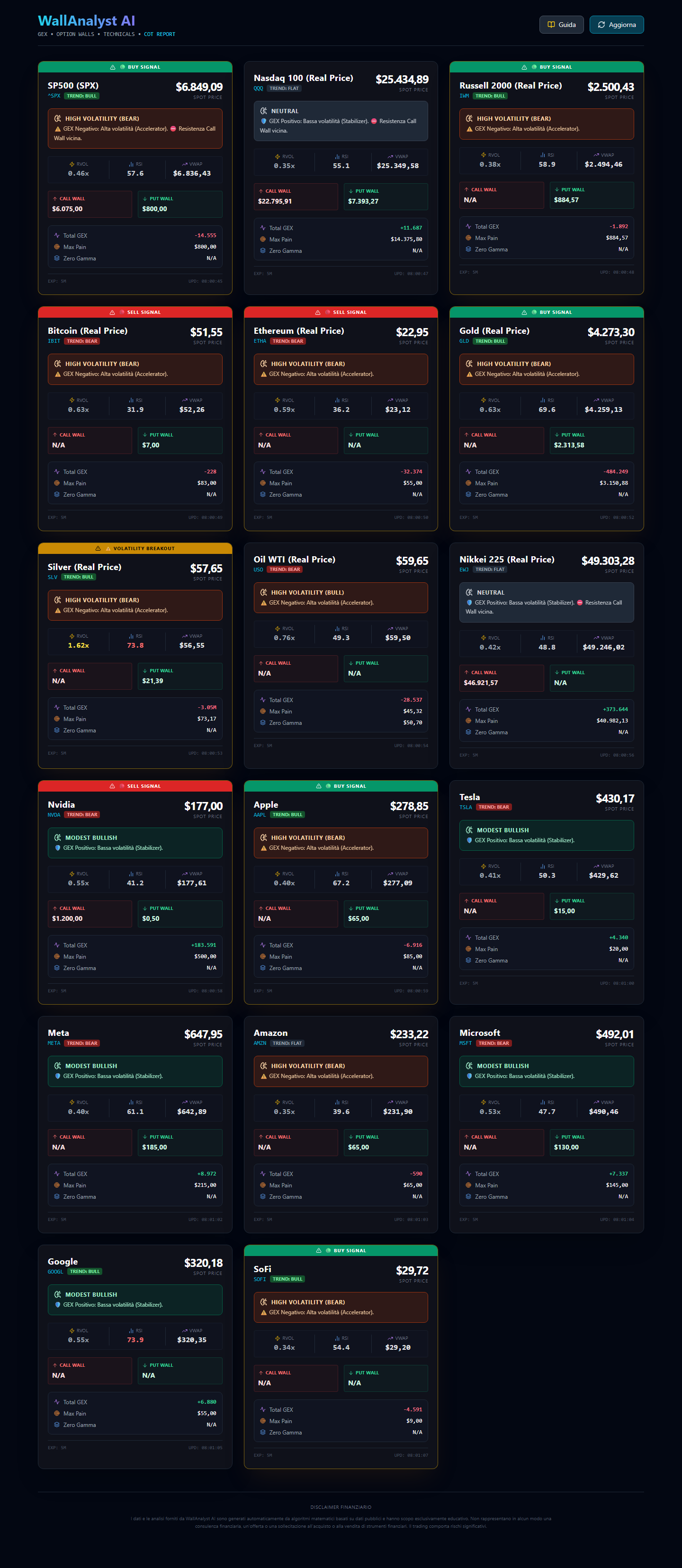Screen dimensions: 682x1568
Task: Click the Call Wall up arrow in the Apple card
Action: click(260, 908)
